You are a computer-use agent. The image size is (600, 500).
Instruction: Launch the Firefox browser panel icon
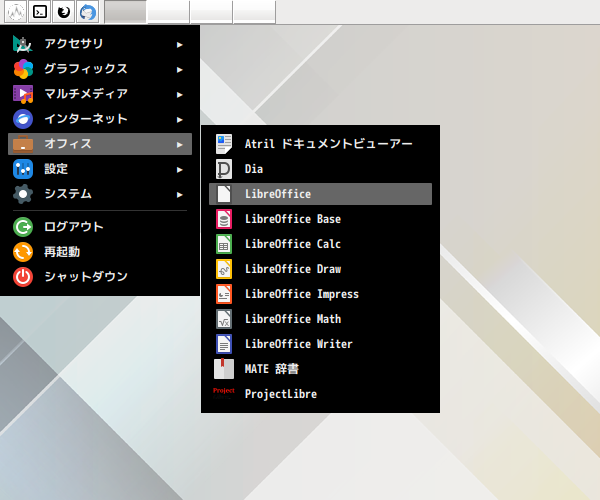64,12
